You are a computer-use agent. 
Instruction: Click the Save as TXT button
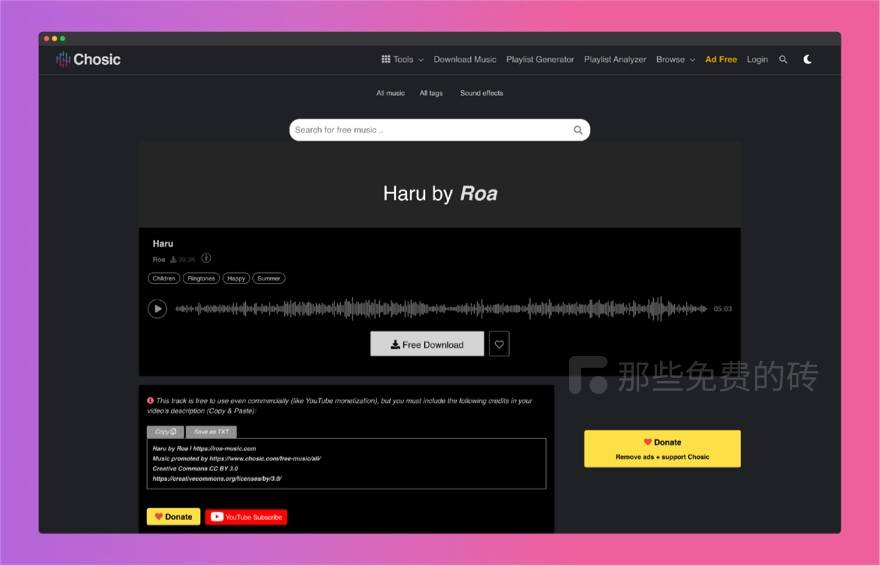tap(211, 432)
